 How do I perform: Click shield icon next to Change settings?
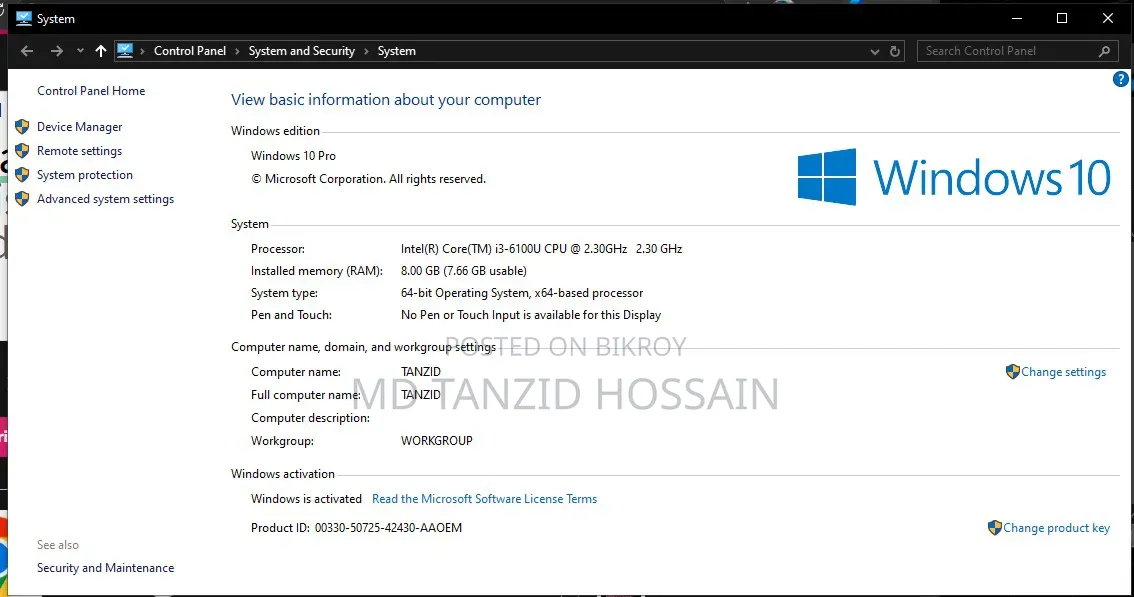pyautogui.click(x=1012, y=372)
